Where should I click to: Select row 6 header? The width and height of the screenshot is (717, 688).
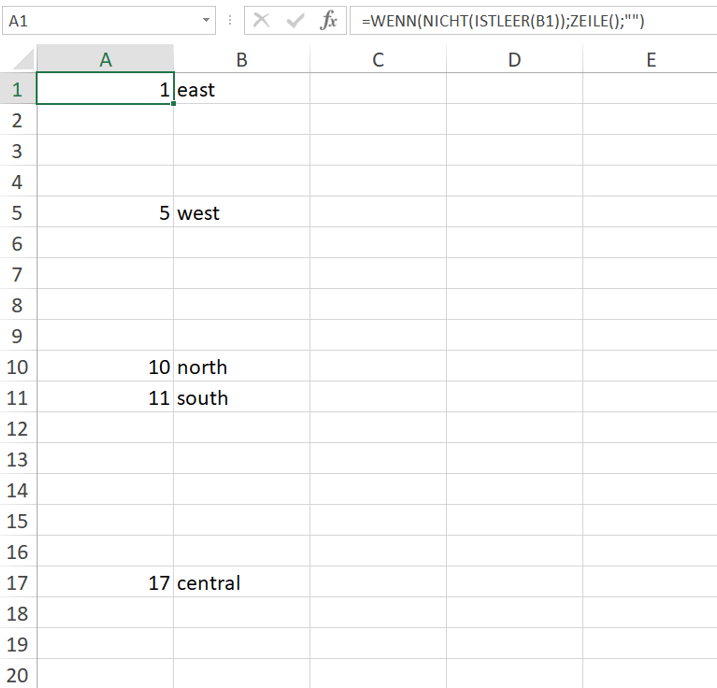pyautogui.click(x=18, y=243)
